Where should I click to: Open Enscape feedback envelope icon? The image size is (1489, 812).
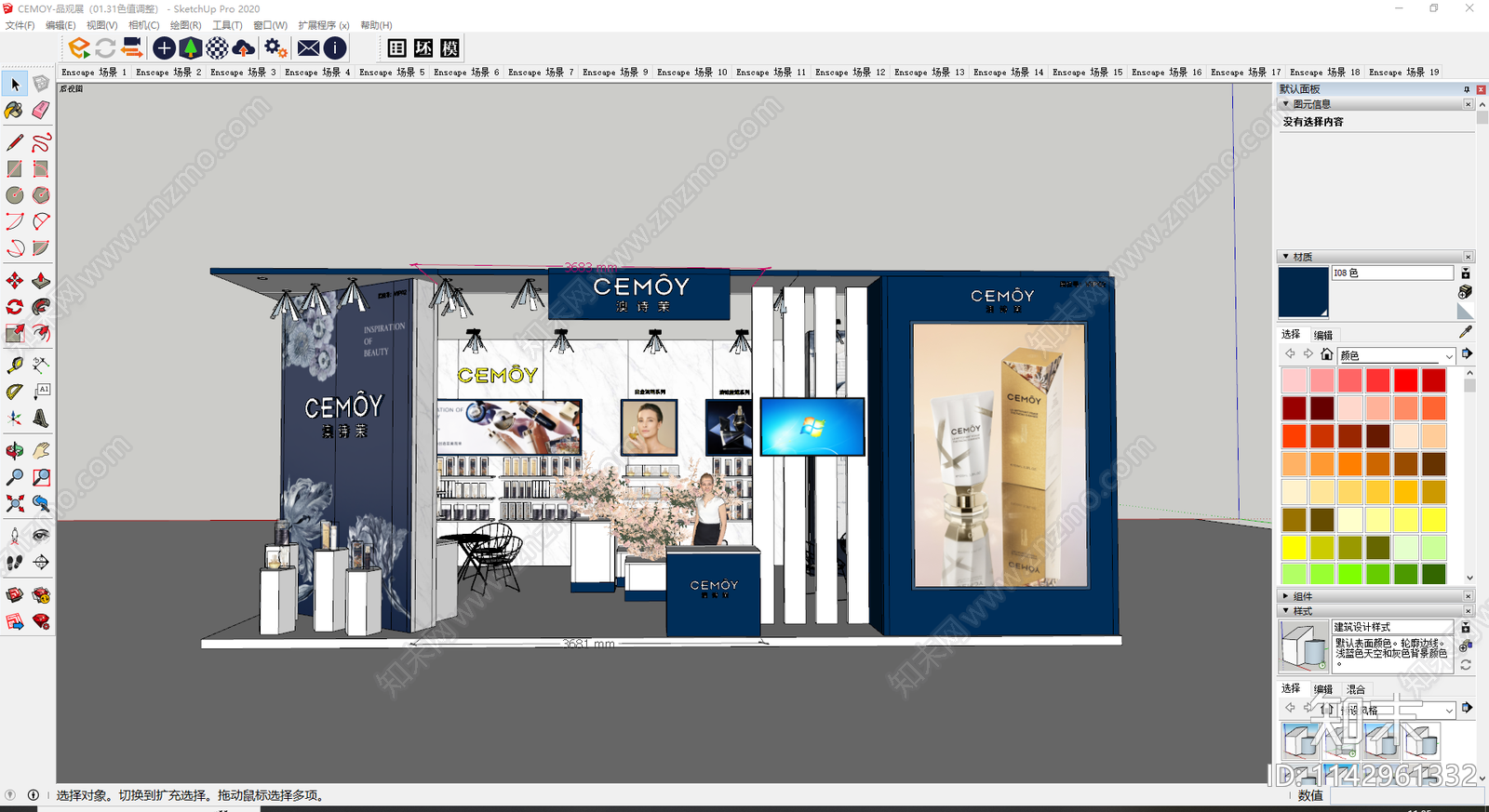[309, 47]
